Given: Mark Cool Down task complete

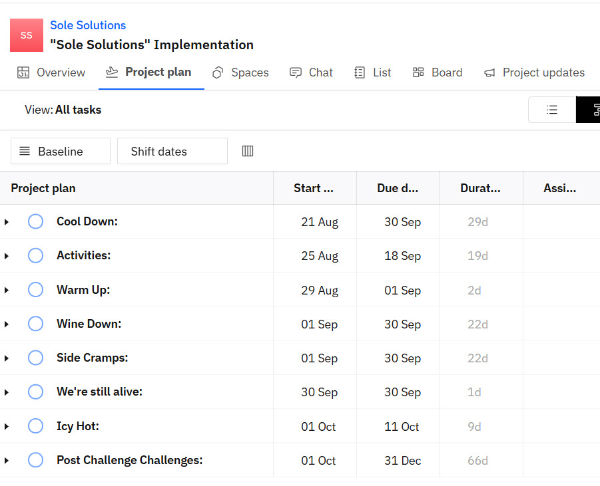Looking at the screenshot, I should [x=36, y=221].
